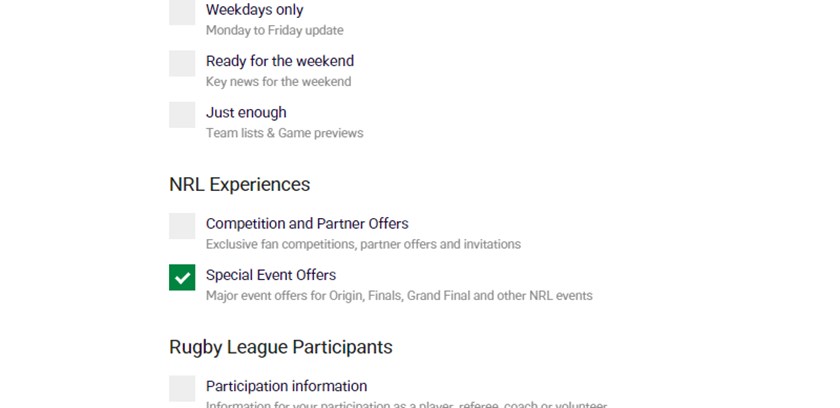Tick the Weekdays only checkbox
The height and width of the screenshot is (408, 840).
coord(182,13)
